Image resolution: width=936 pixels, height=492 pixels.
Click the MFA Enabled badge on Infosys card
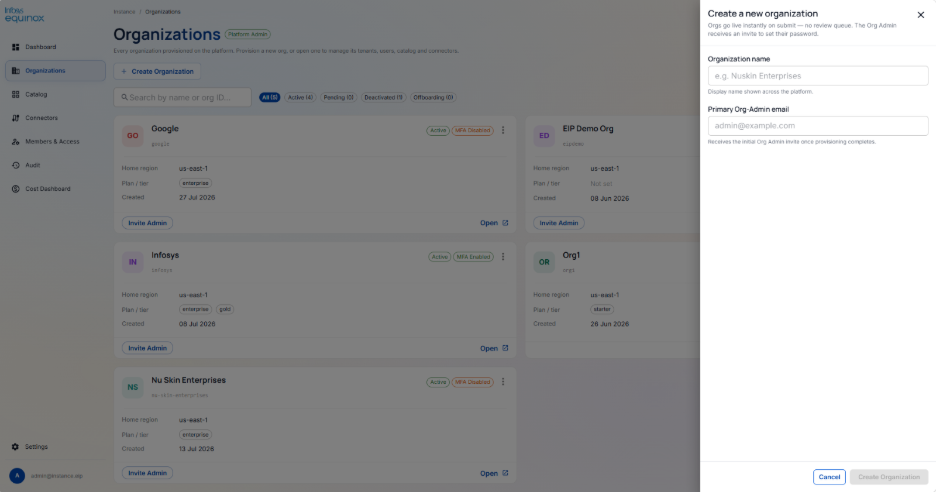click(473, 257)
